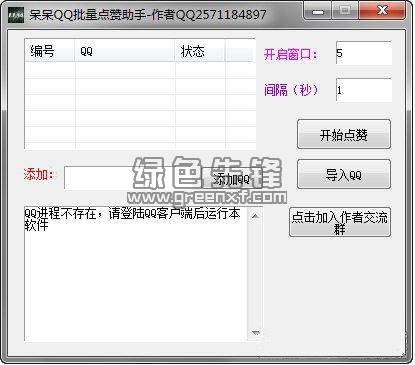Click the 开启窗口 label
Screen dimensions: 415x365
click(291, 54)
